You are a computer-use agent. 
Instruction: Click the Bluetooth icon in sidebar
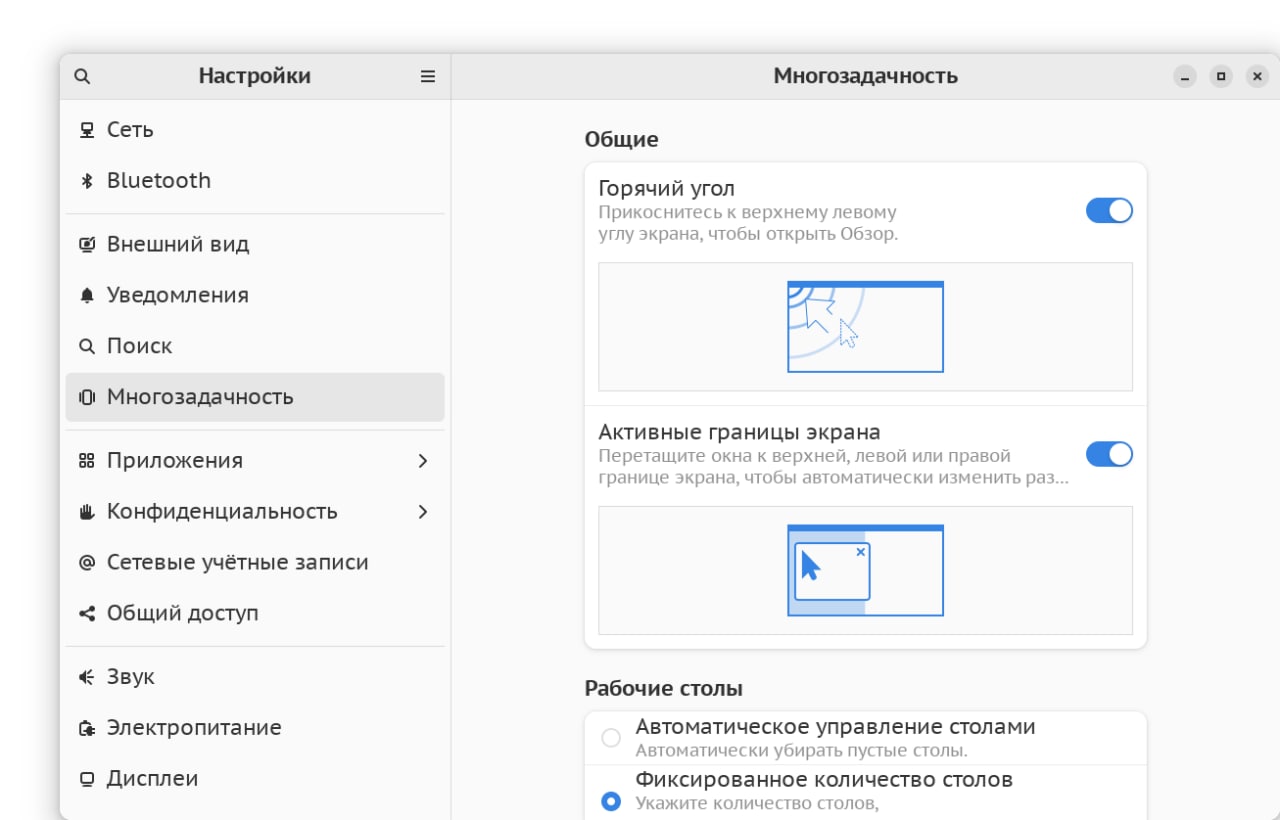pos(87,181)
